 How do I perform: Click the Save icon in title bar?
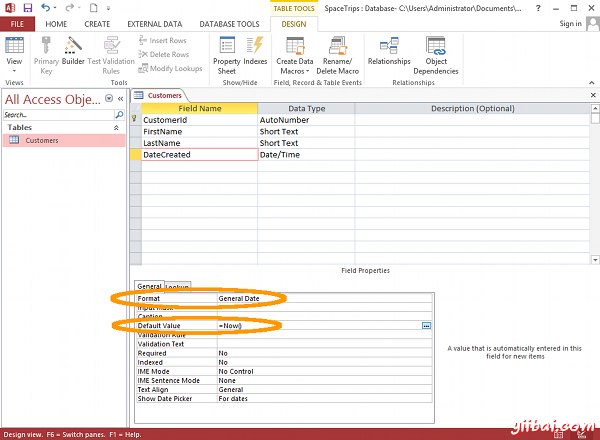point(27,8)
